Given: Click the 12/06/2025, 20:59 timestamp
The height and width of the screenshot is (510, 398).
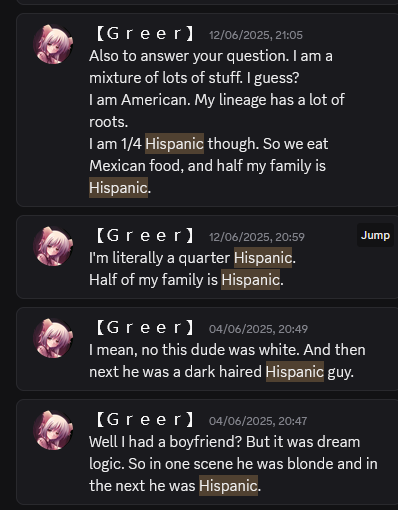Looking at the screenshot, I should pos(257,237).
